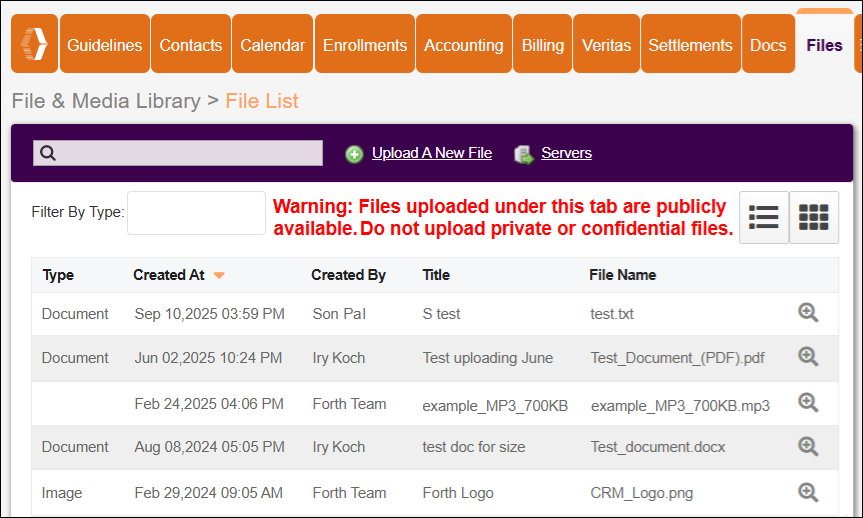Preview Test_document.docx via zoom icon

point(808,446)
